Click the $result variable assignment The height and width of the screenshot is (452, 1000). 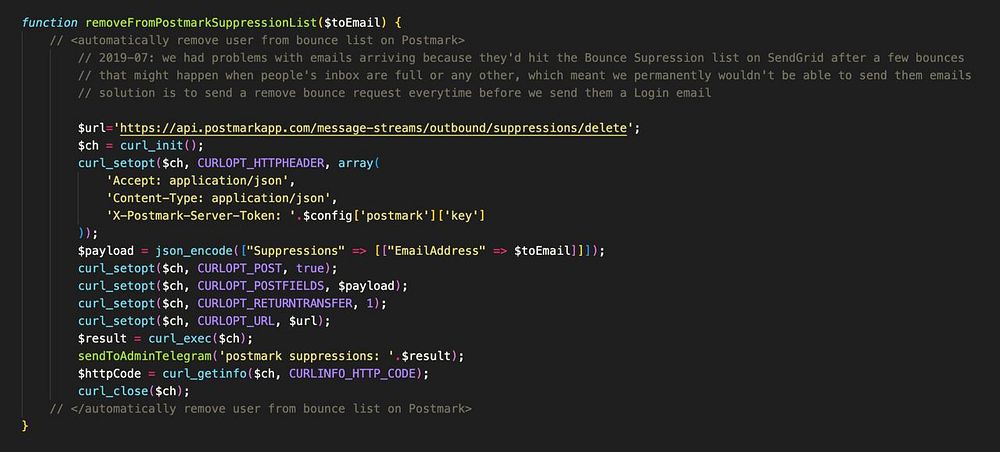[x=102, y=339]
